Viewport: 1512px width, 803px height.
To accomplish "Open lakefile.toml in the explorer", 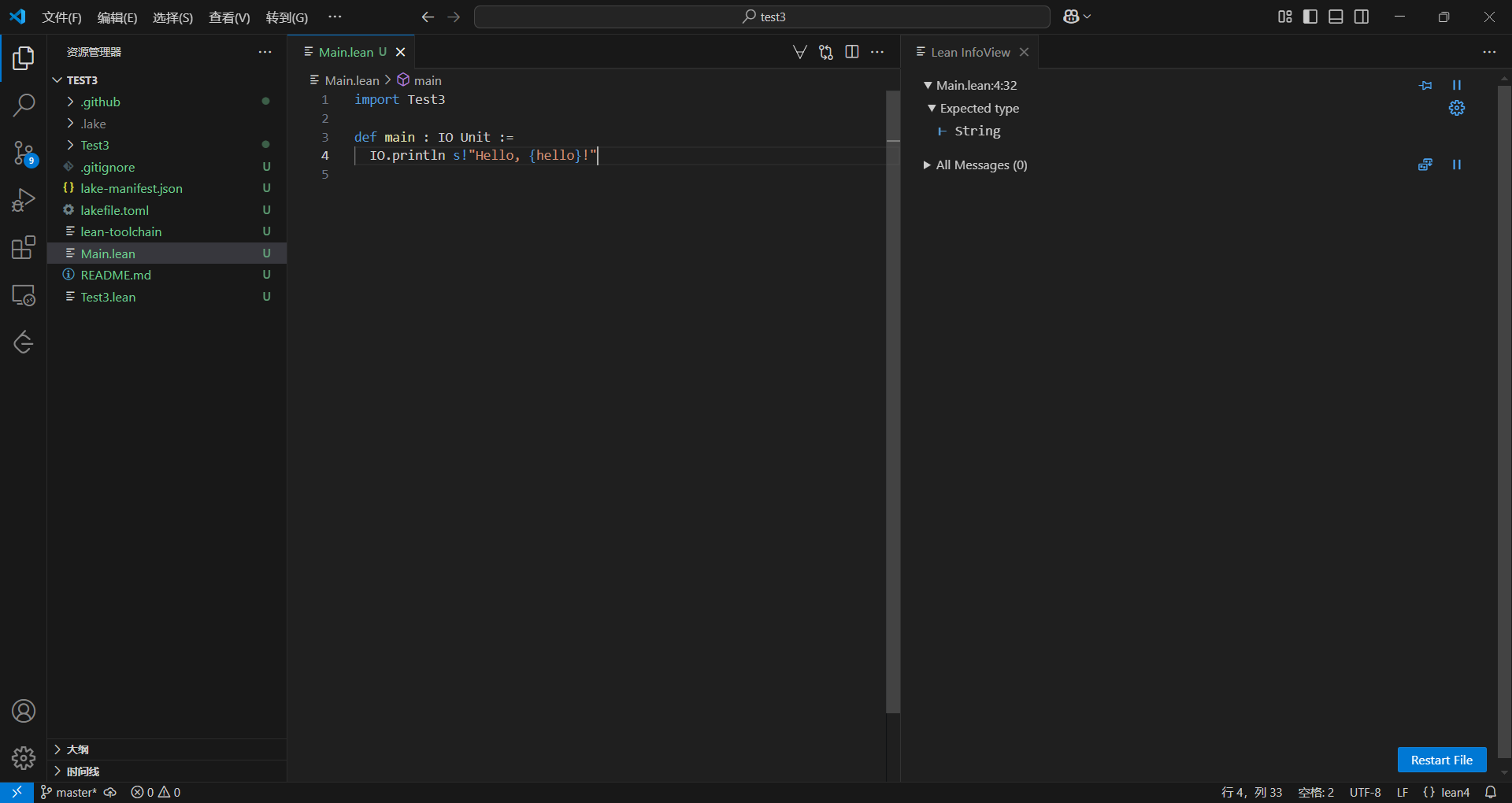I will 114,210.
